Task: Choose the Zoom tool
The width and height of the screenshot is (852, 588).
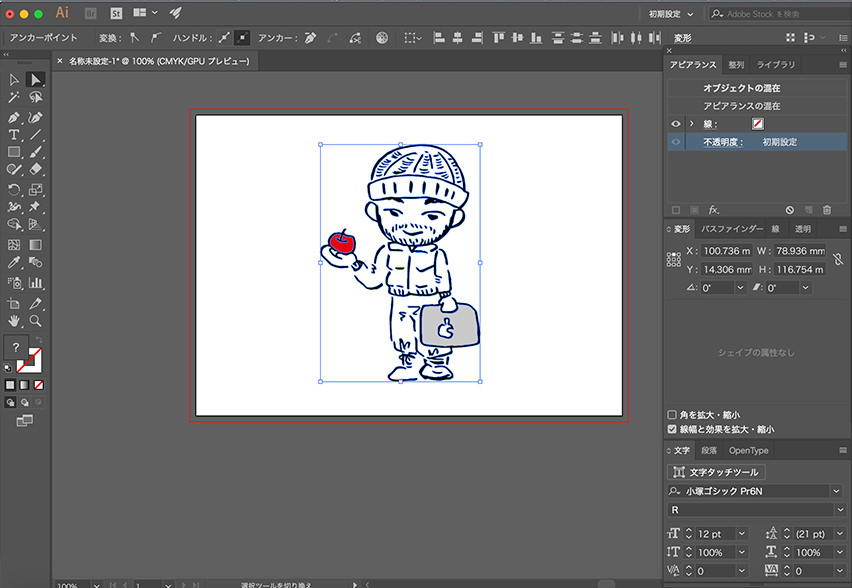Action: pos(36,321)
